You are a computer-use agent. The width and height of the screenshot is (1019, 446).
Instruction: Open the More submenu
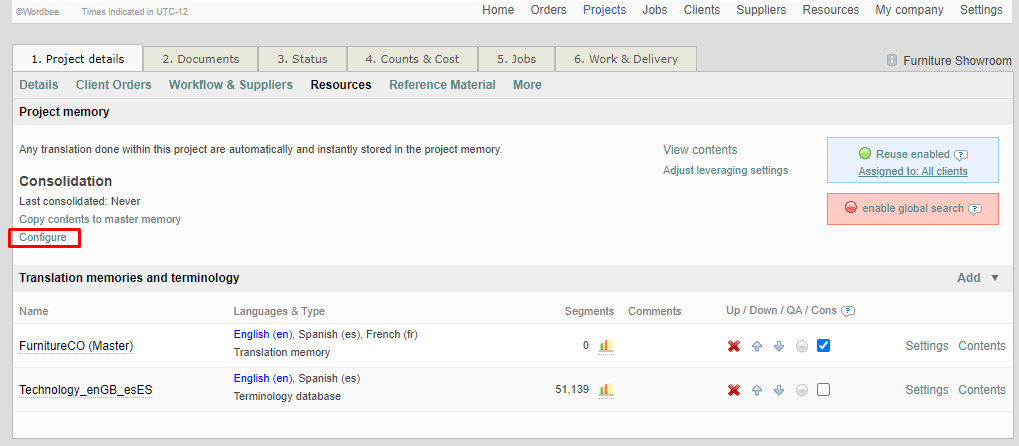[x=527, y=85]
